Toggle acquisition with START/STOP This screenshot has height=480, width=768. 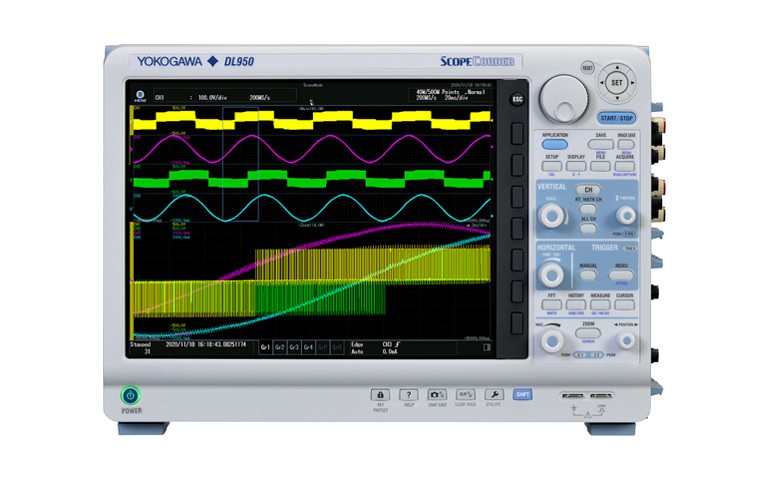point(618,118)
